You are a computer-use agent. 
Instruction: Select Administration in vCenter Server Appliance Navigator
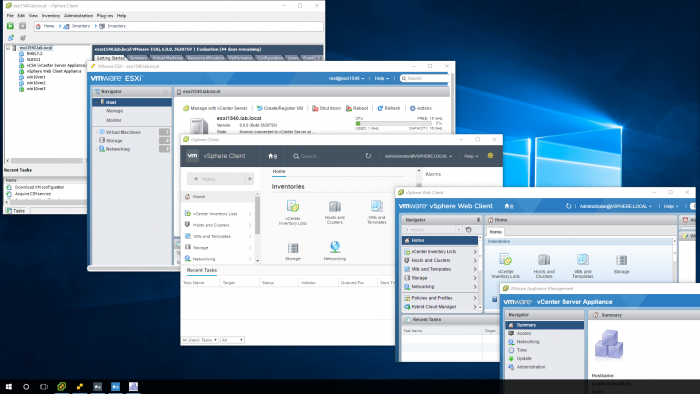(531, 367)
